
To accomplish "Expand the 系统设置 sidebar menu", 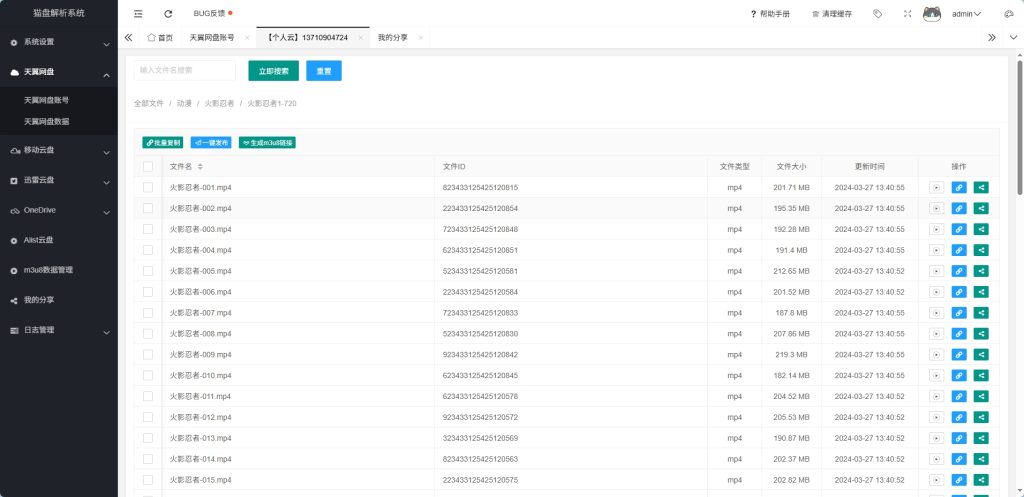I will (x=58, y=43).
